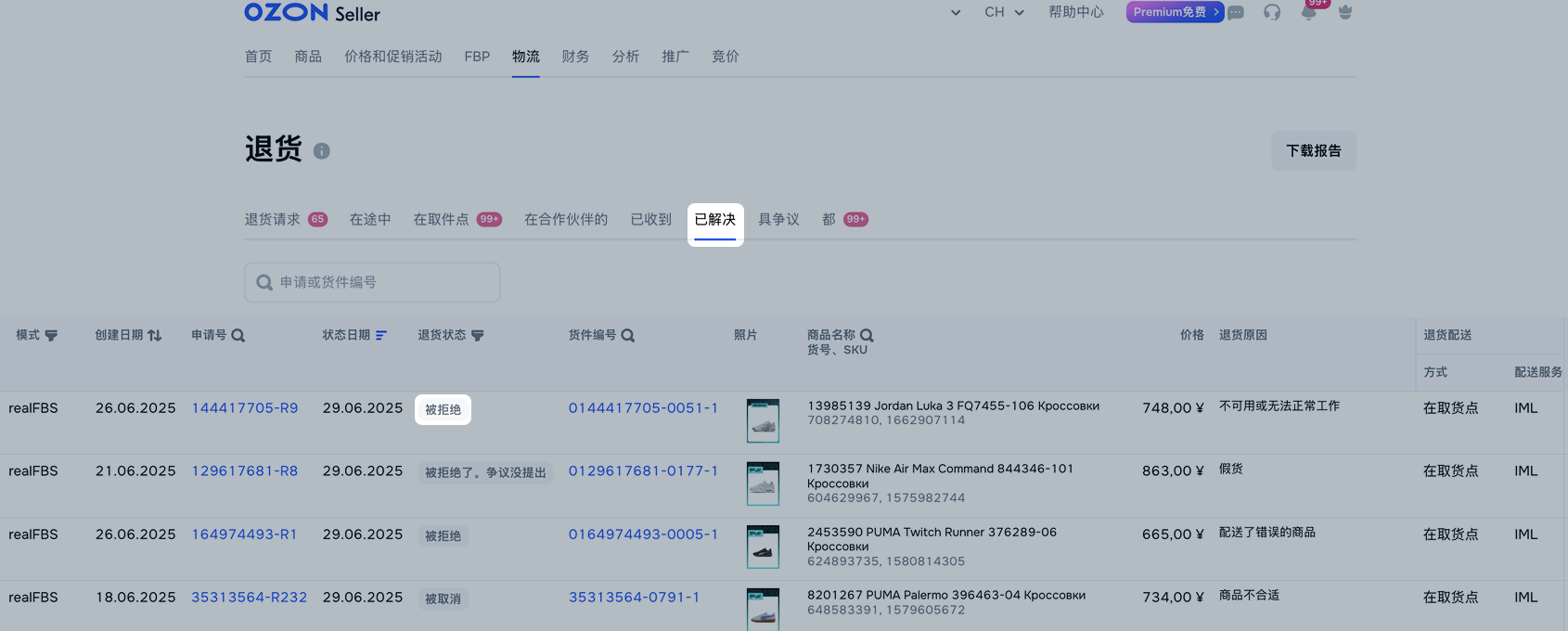Screen dimensions: 1568x631
Task: Click the 下载报告 button
Action: [x=1314, y=151]
